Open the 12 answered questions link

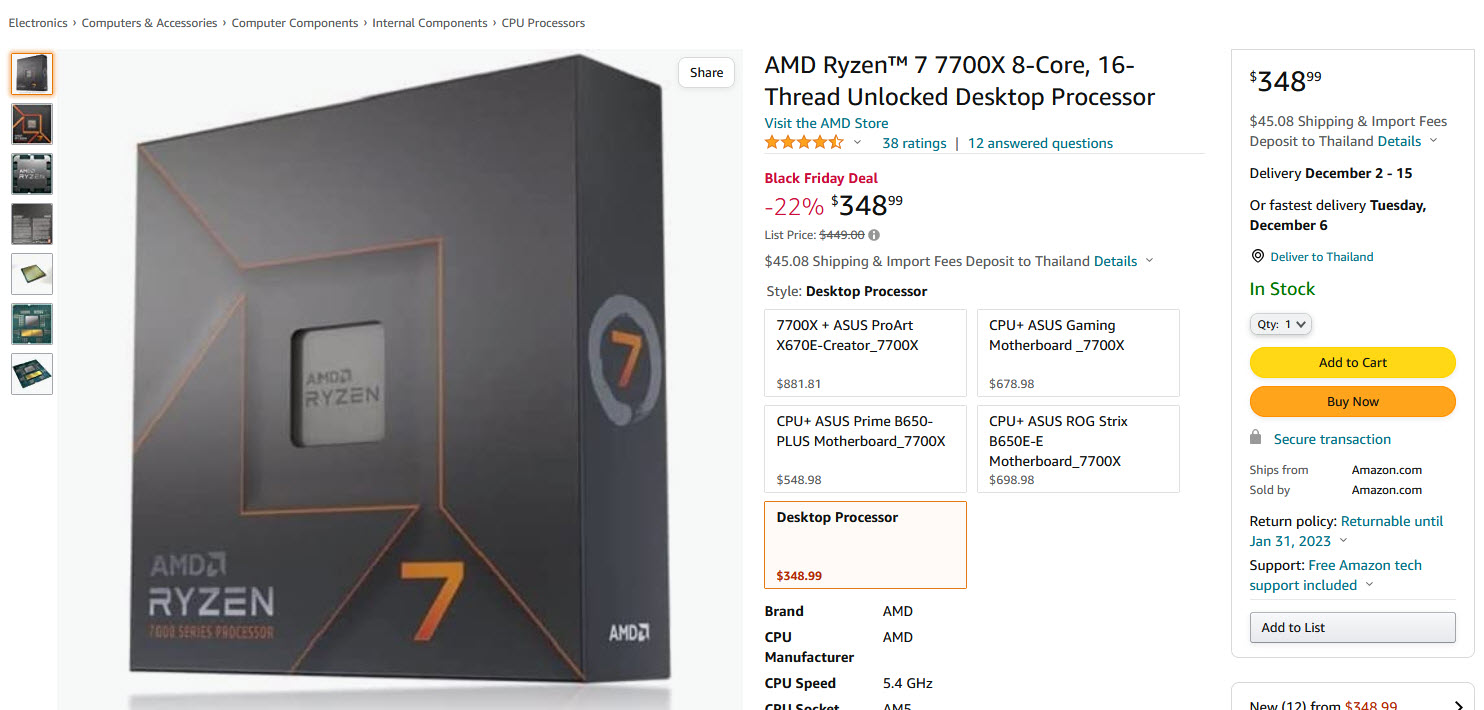(x=1039, y=143)
